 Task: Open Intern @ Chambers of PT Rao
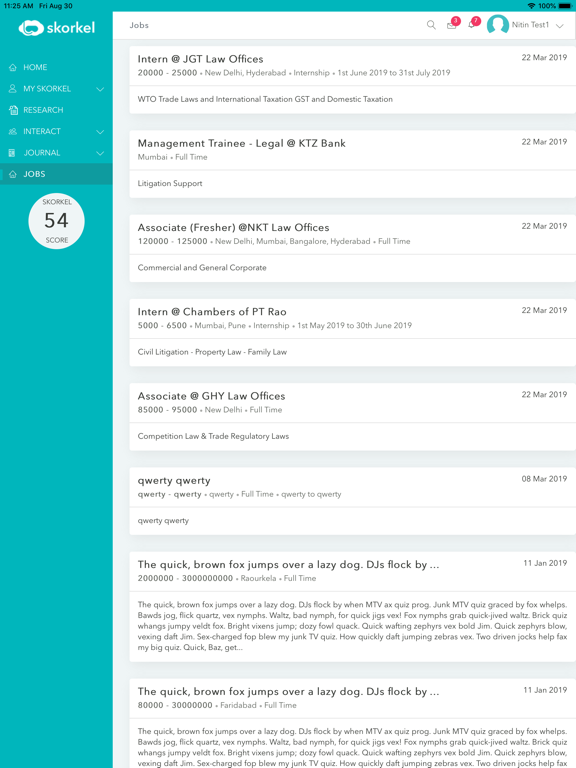tap(212, 312)
